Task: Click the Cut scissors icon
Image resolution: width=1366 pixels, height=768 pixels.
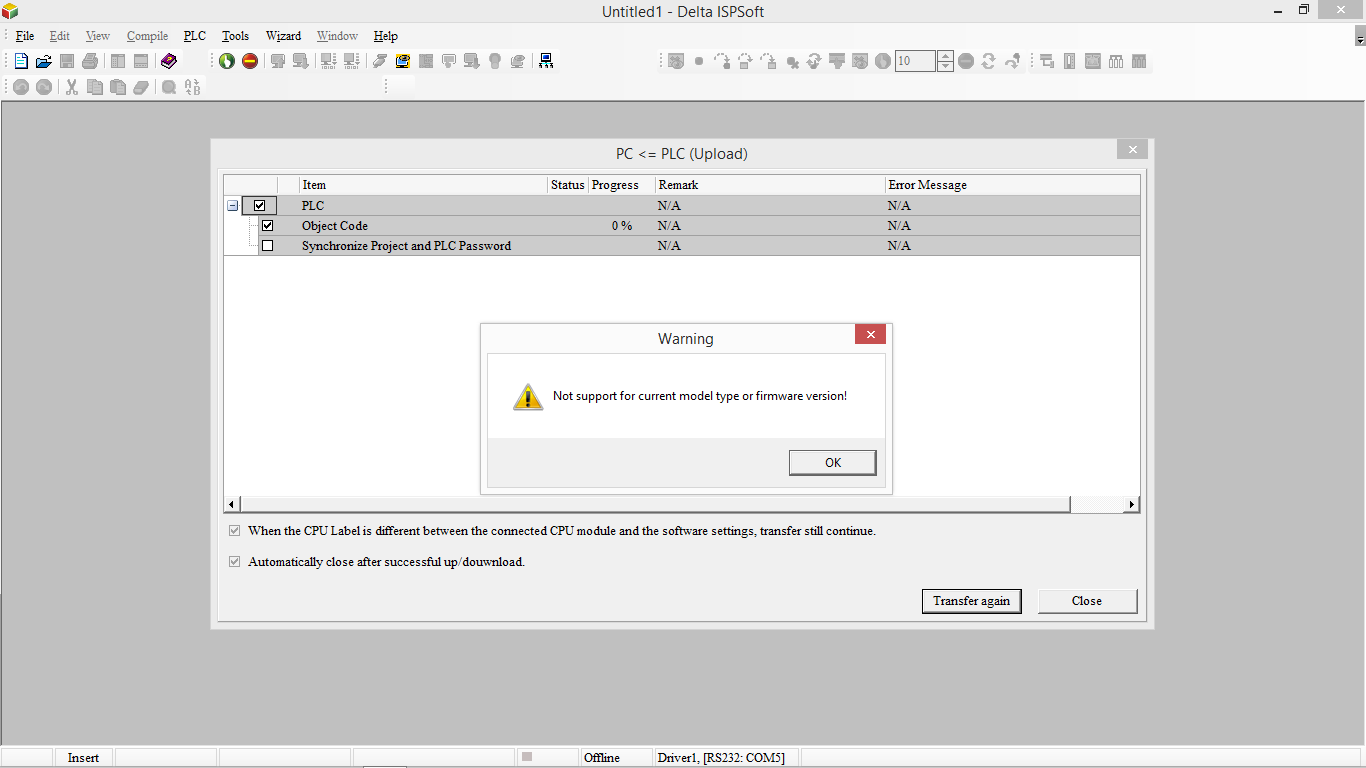Action: 72,87
